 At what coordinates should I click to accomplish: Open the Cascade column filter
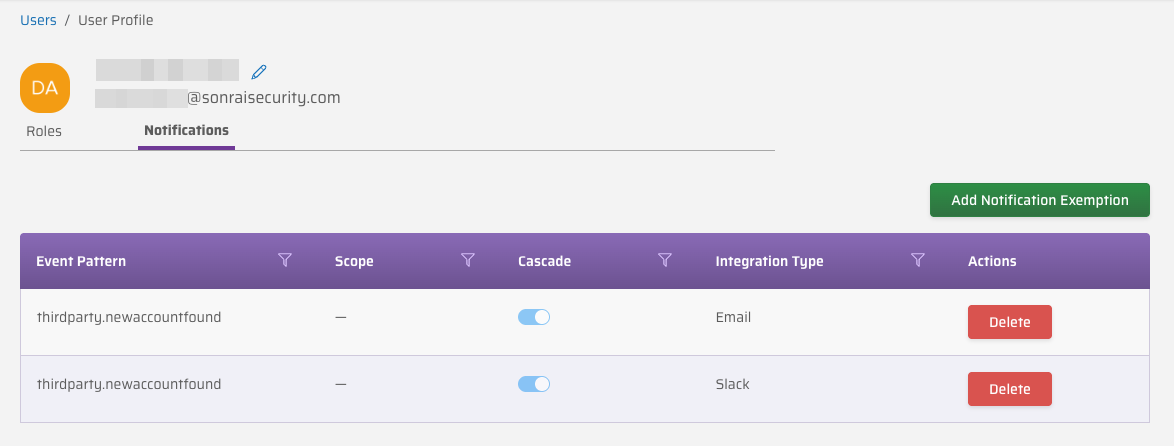point(664,261)
